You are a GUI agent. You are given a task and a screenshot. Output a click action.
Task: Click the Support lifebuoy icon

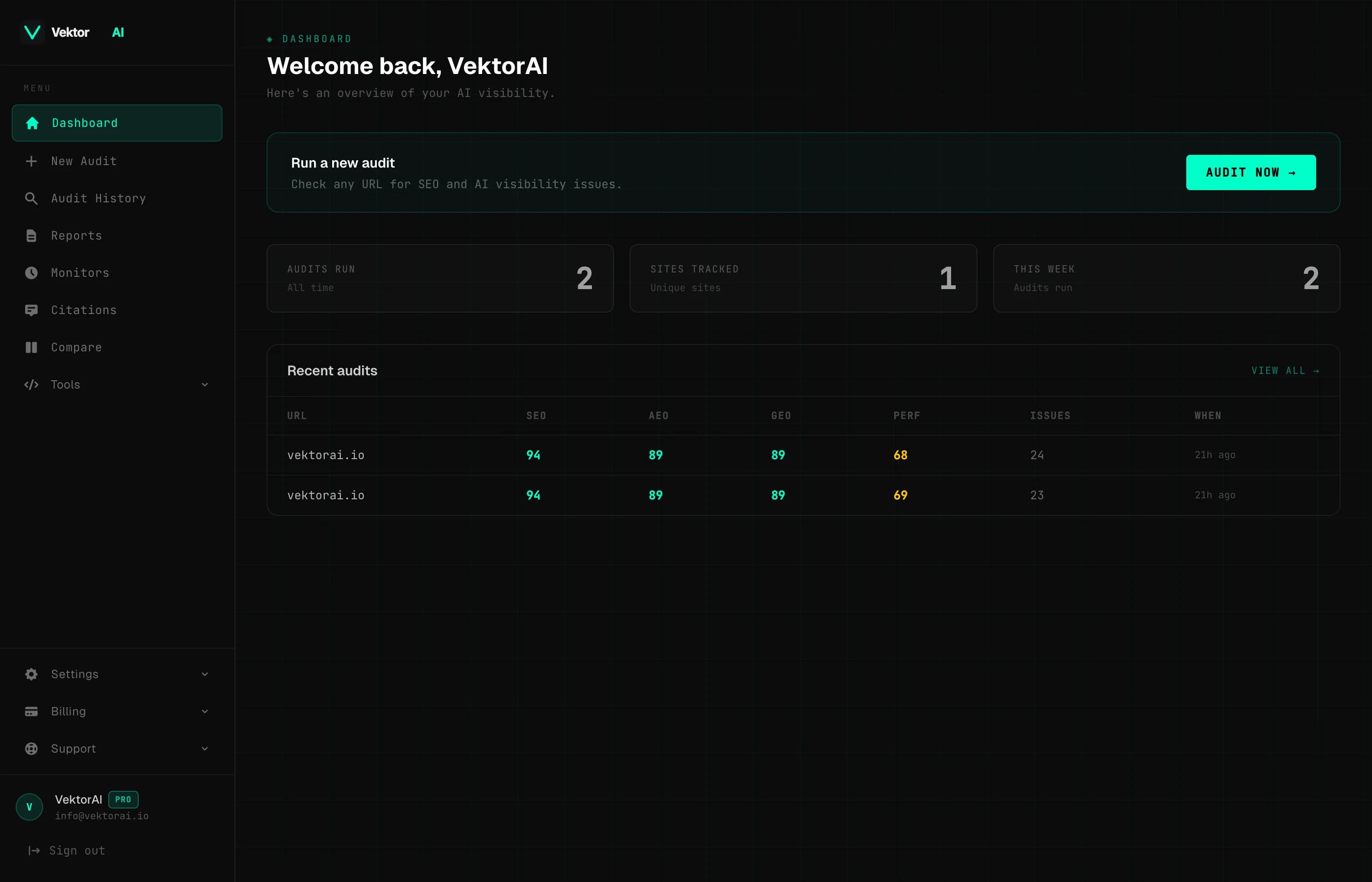click(x=31, y=749)
